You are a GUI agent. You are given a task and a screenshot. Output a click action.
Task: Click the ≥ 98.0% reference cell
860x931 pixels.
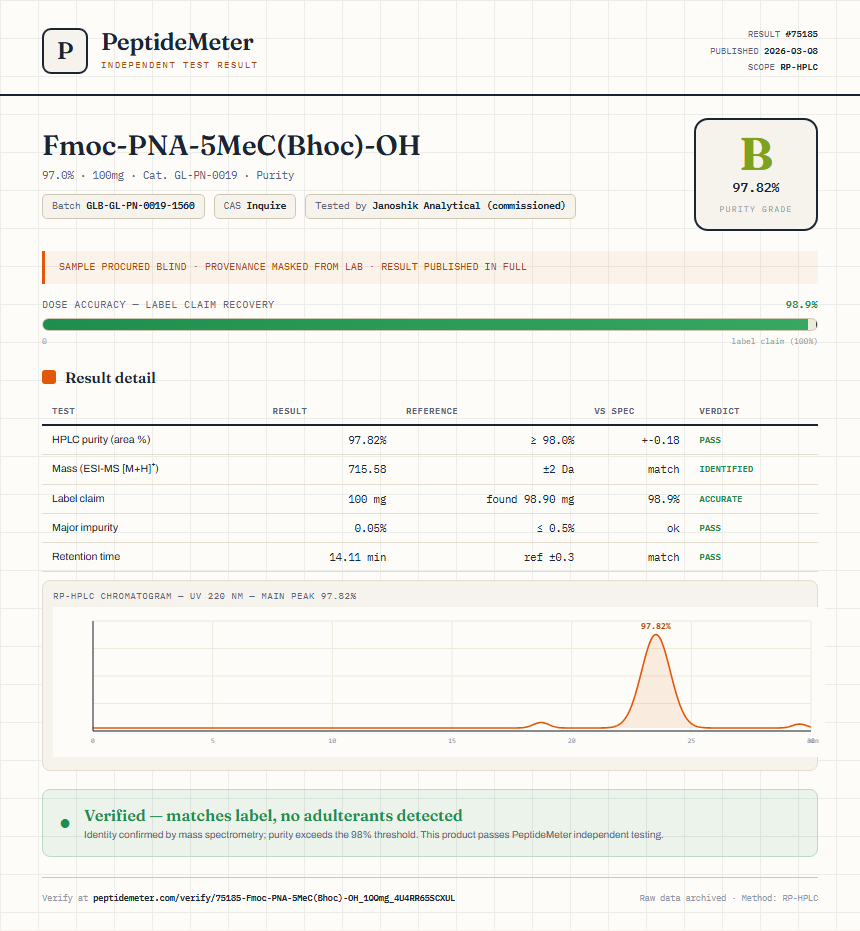click(x=552, y=440)
